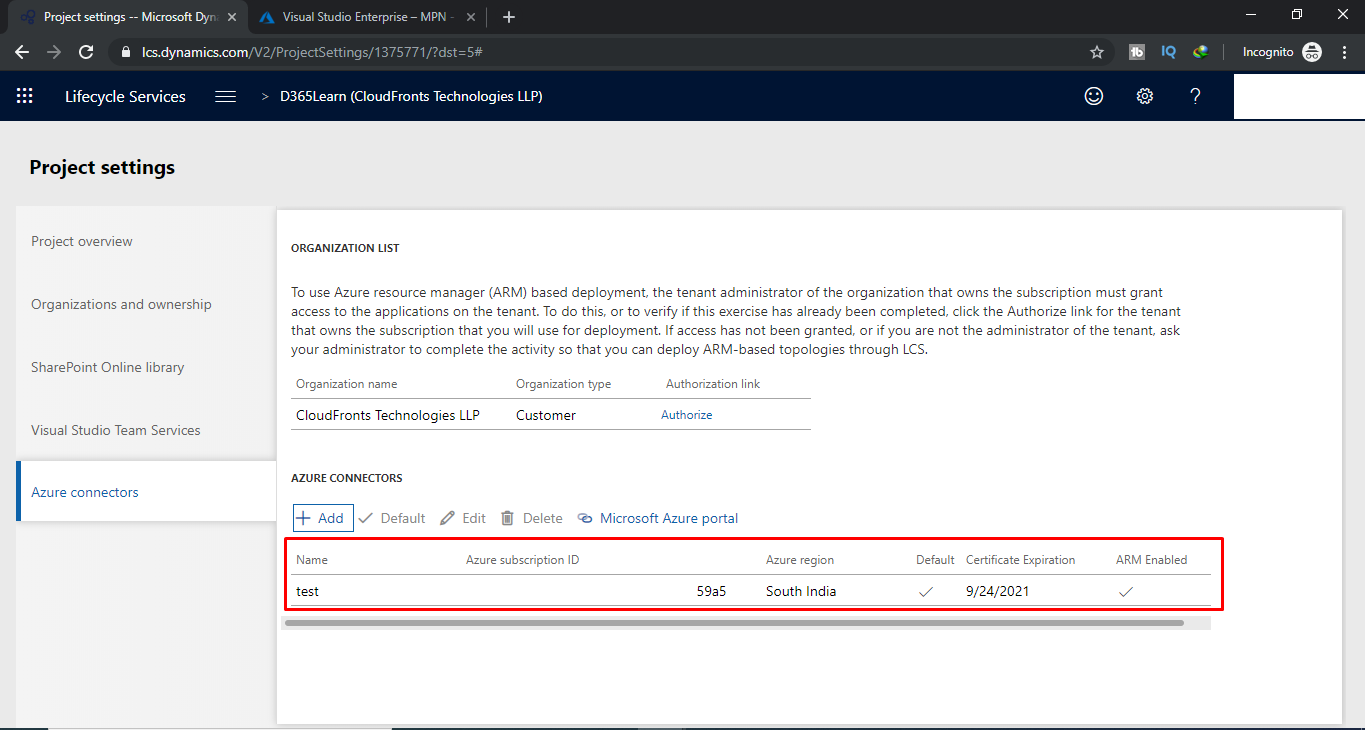
Task: Open the hamburger navigation menu
Action: pyautogui.click(x=226, y=96)
